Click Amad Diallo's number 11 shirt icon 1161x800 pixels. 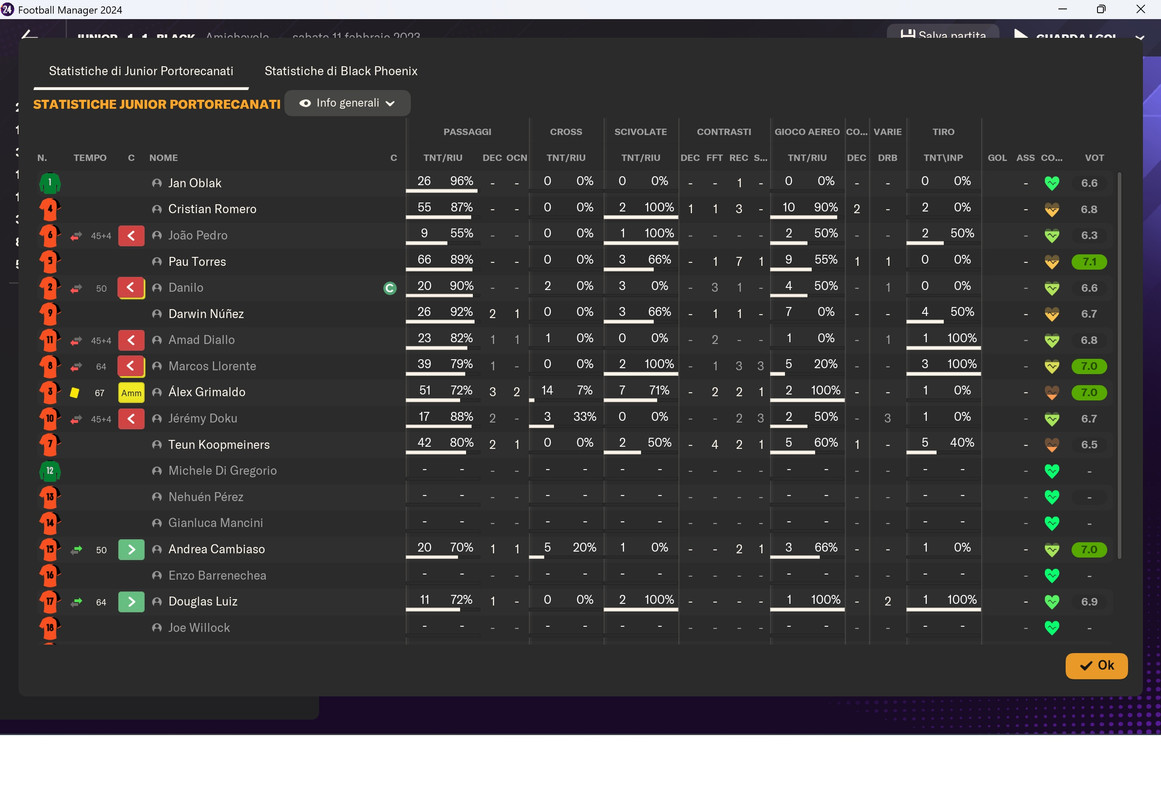50,340
